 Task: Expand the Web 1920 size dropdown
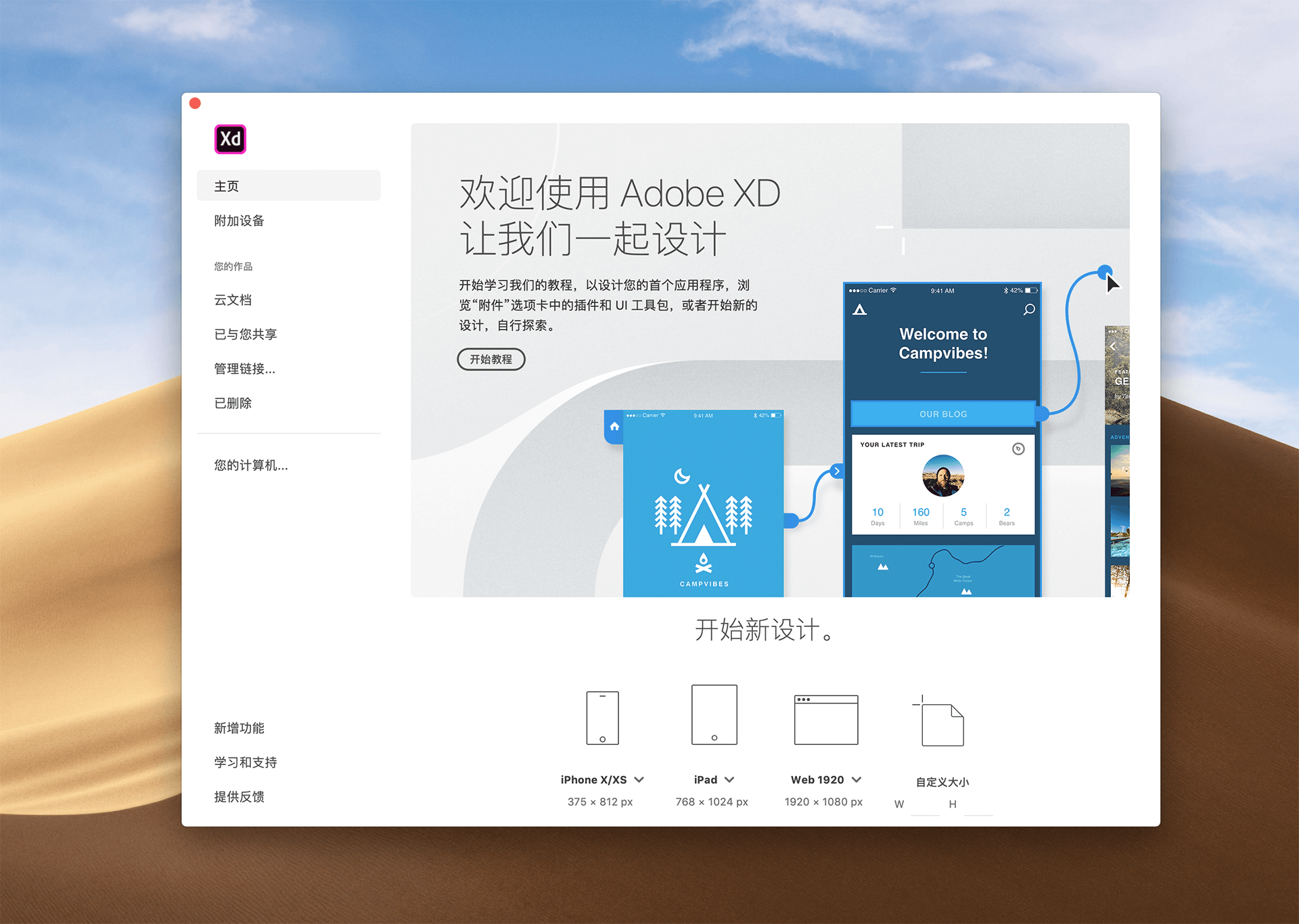coord(857,780)
